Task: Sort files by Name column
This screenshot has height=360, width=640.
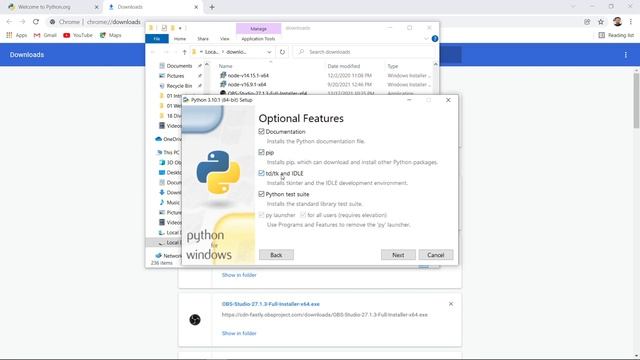Action: pos(225,66)
